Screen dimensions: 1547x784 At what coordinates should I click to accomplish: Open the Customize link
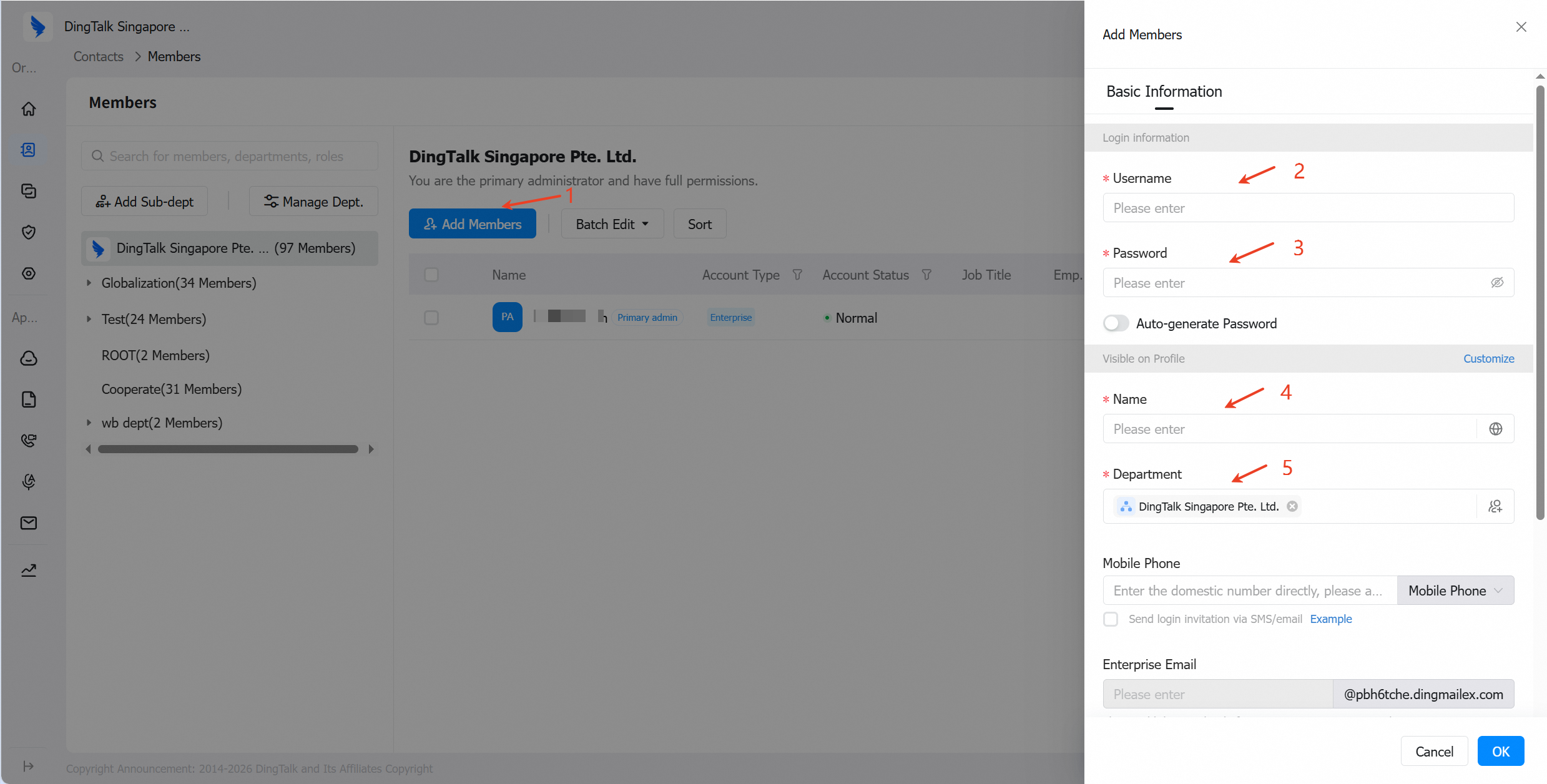click(1489, 359)
